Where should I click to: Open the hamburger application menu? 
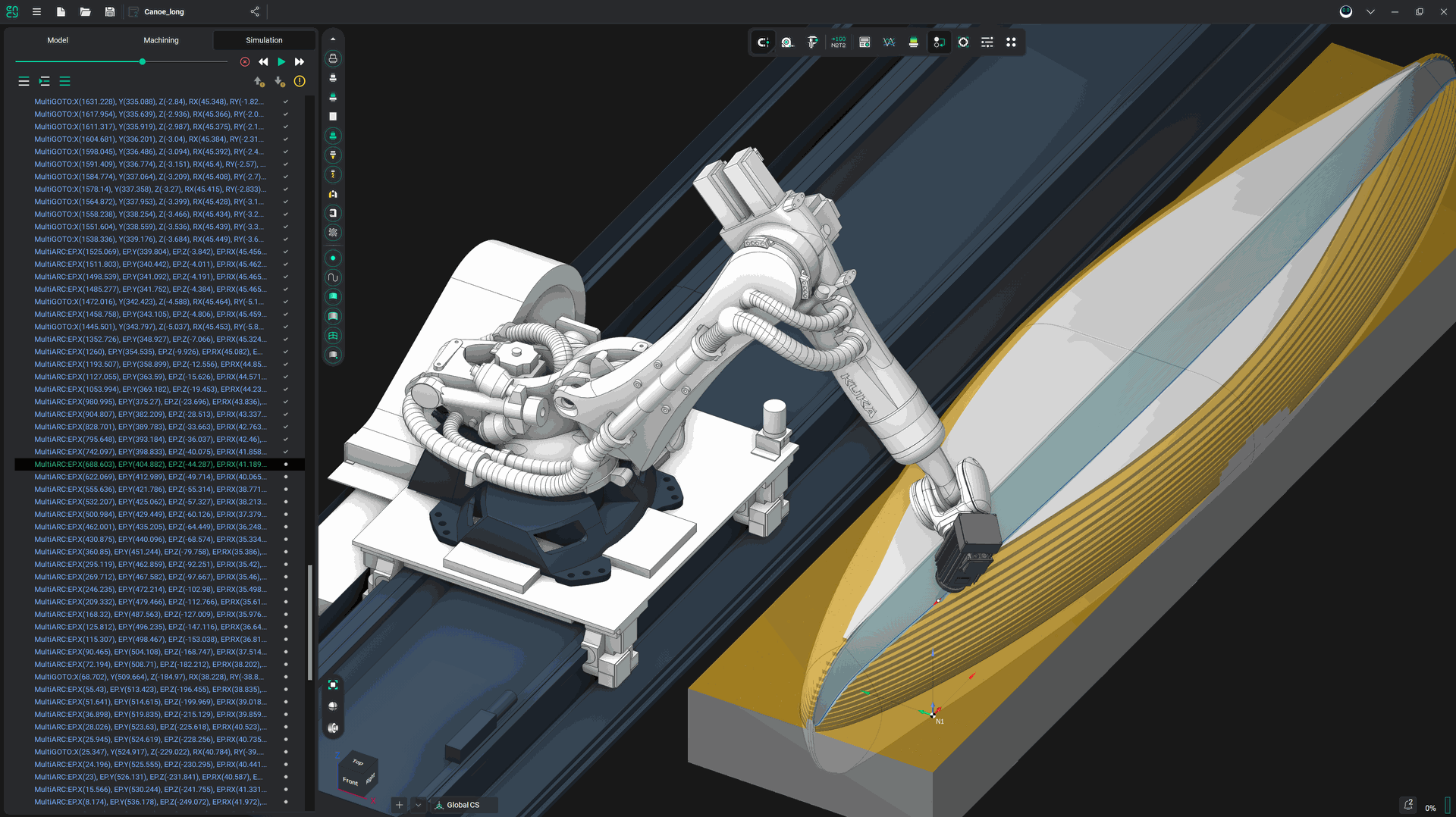[x=36, y=11]
